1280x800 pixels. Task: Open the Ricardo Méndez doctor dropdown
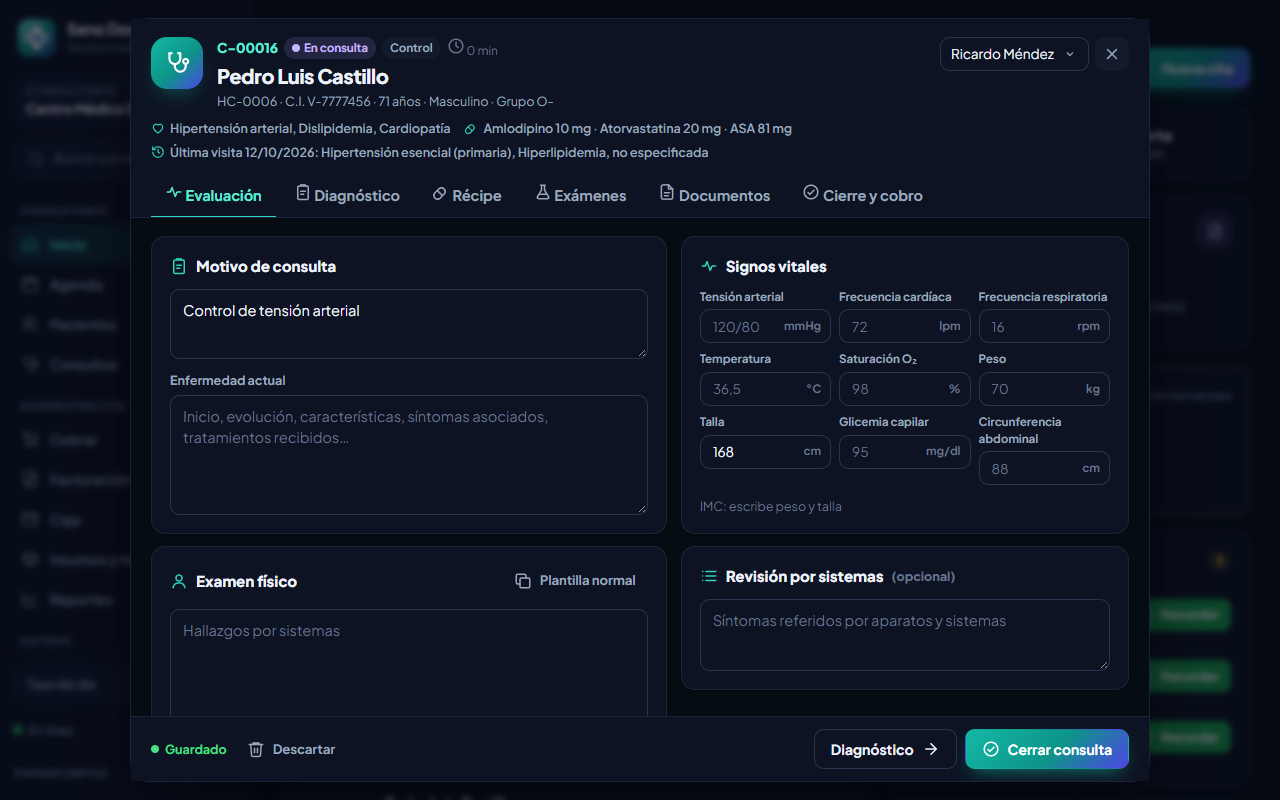[x=1014, y=54]
